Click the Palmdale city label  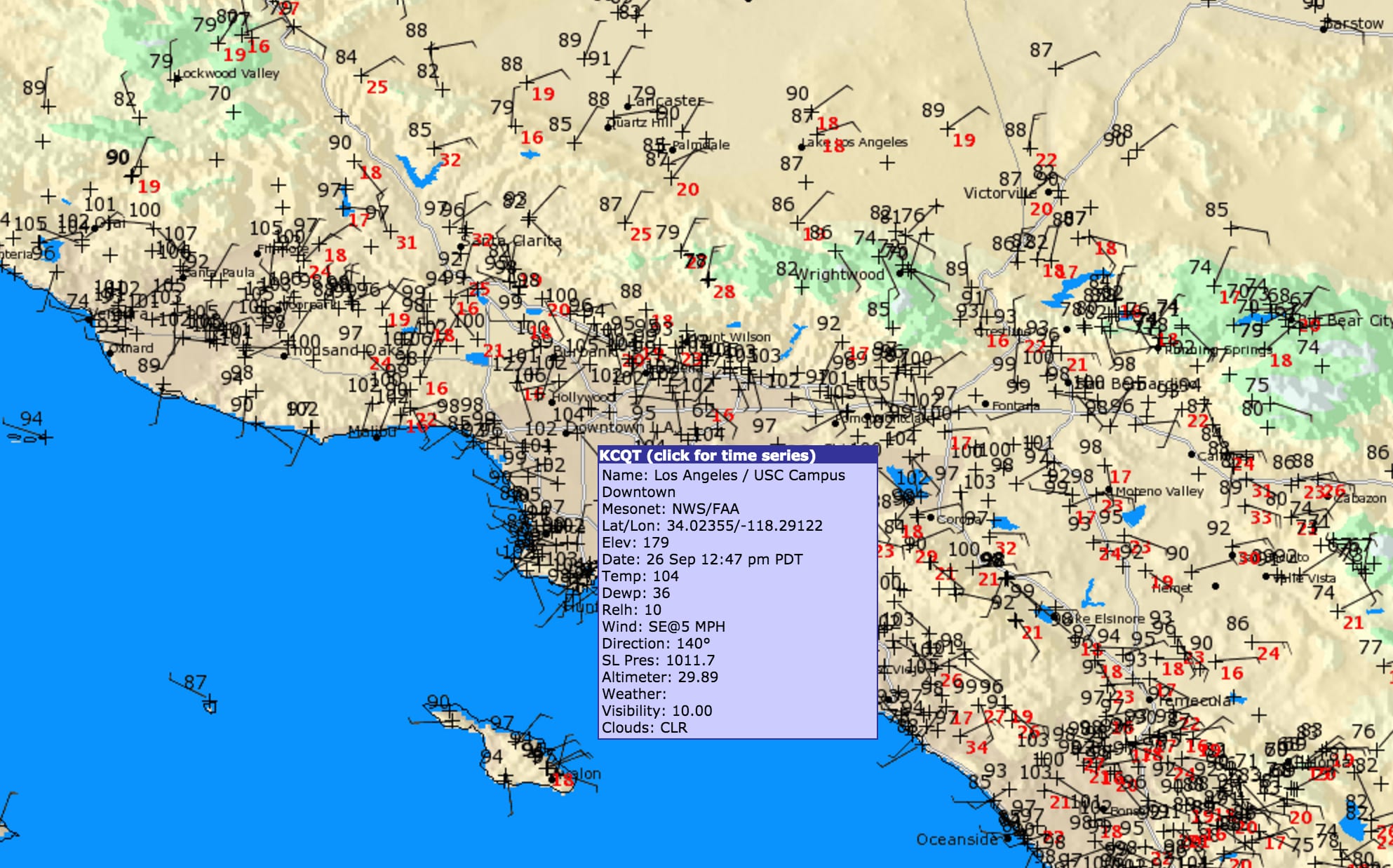click(701, 145)
